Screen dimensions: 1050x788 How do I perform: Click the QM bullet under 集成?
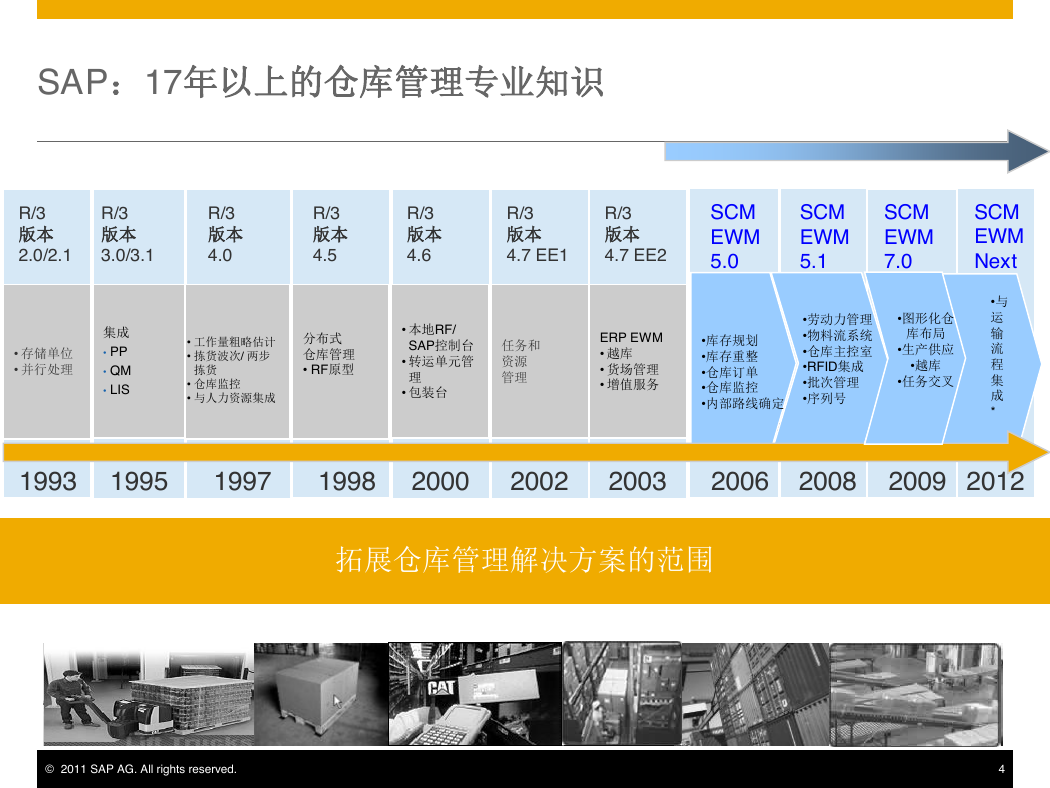(117, 370)
